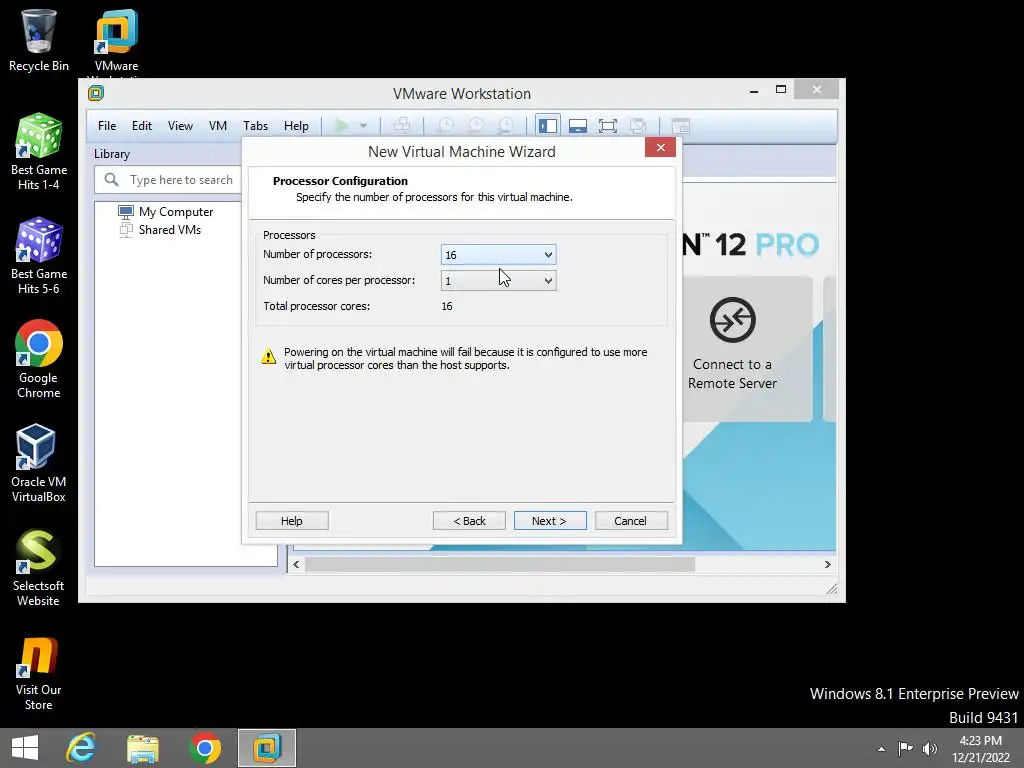
Task: Open the Windows Start button
Action: pos(25,748)
